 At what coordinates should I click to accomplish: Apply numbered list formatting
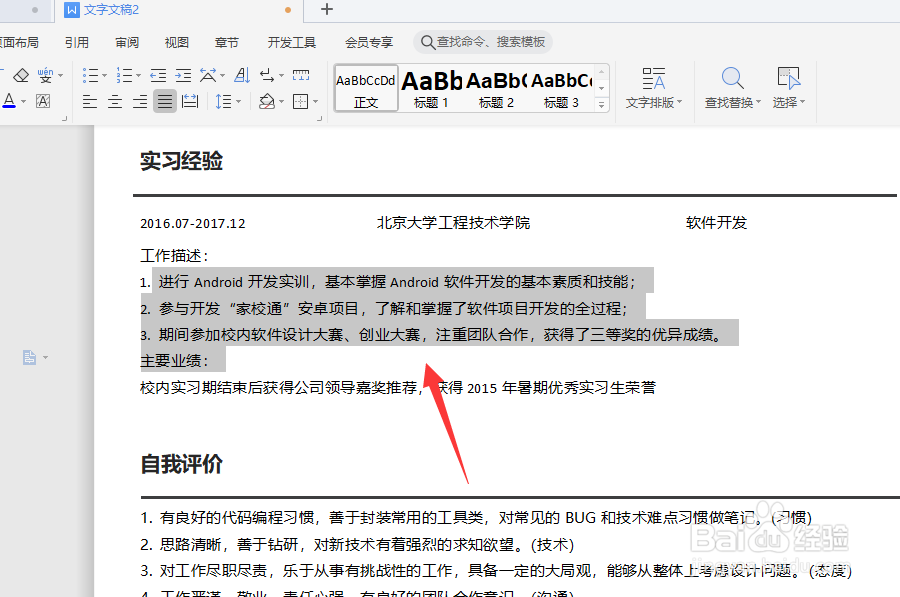[x=124, y=75]
